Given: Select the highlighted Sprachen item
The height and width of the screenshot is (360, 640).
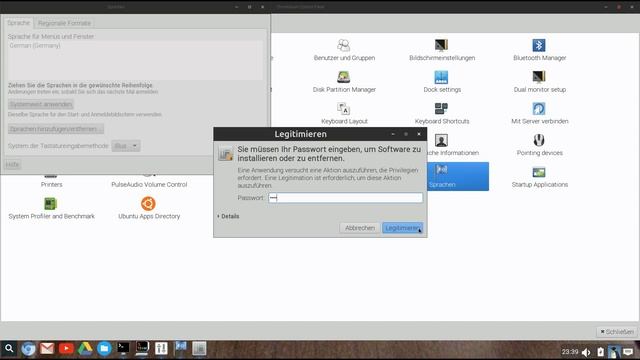Looking at the screenshot, I should click(458, 176).
